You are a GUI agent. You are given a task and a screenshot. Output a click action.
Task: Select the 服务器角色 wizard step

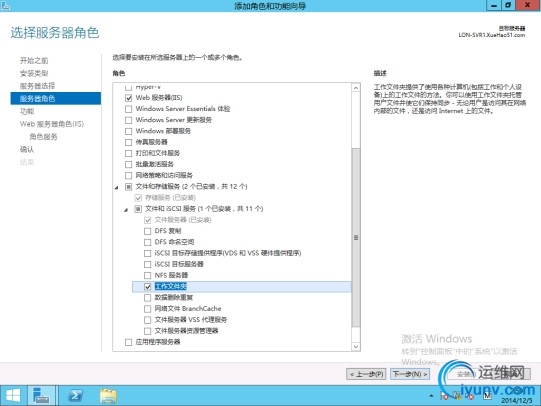[x=56, y=99]
